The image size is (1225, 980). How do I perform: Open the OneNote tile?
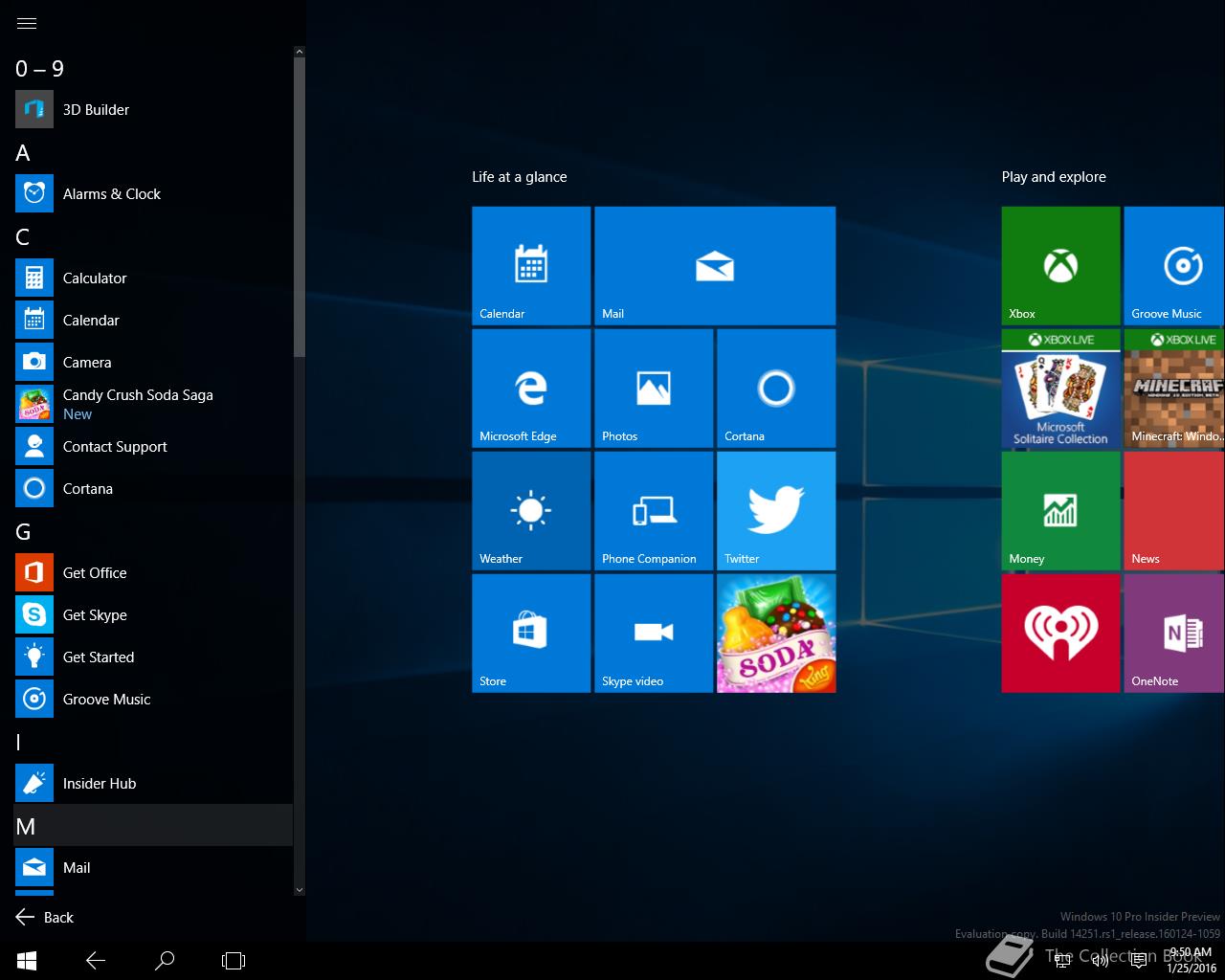pyautogui.click(x=1174, y=633)
